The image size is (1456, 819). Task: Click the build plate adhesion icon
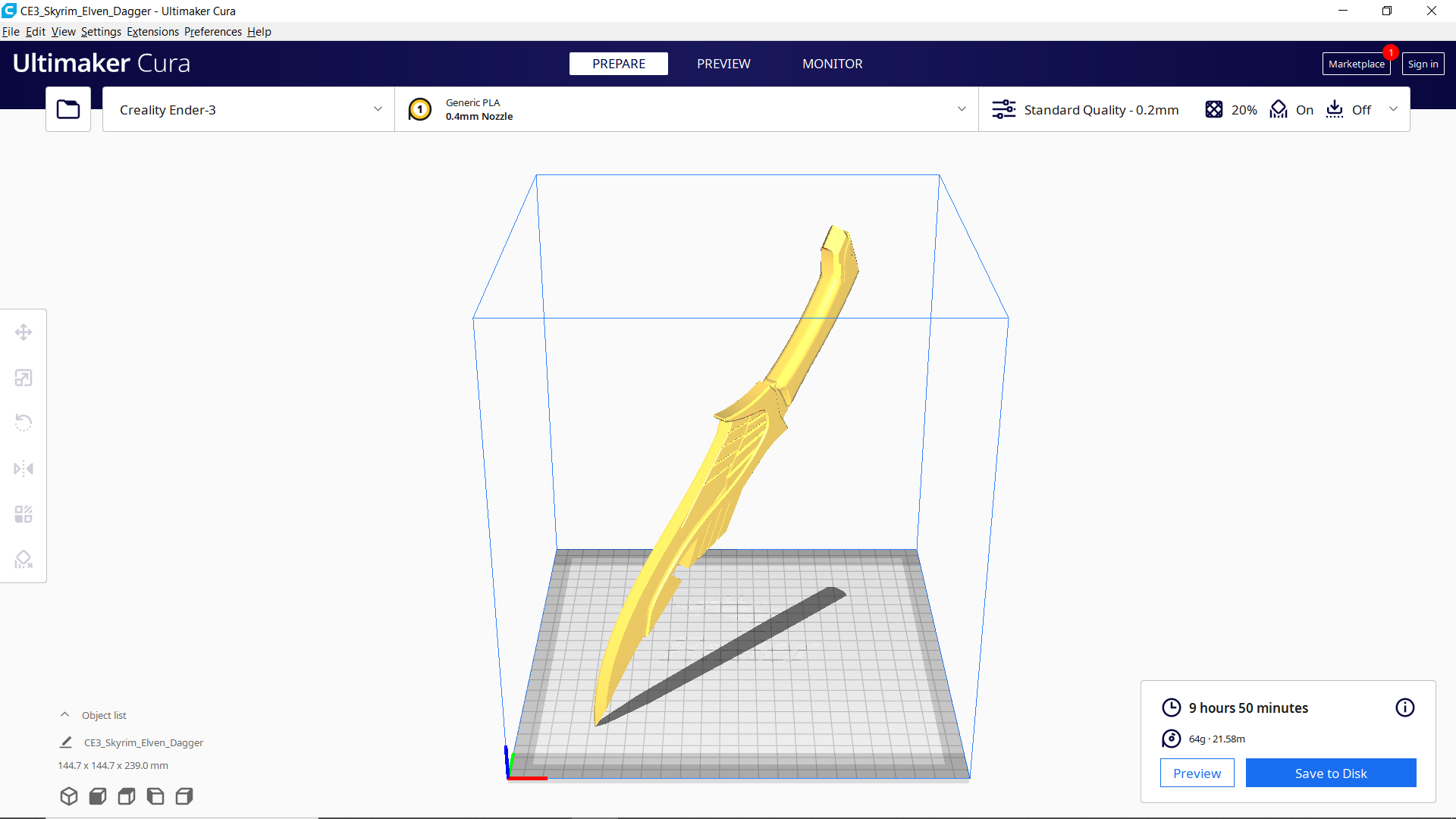tap(1335, 109)
